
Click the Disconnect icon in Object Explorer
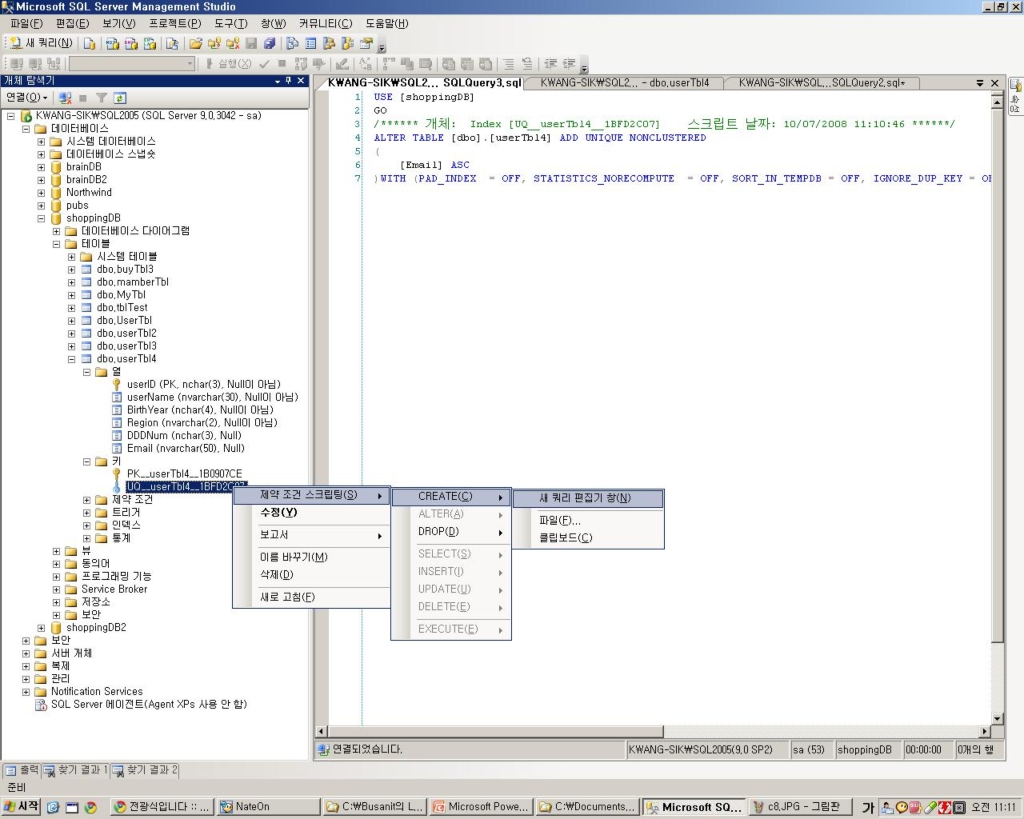pyautogui.click(x=65, y=98)
